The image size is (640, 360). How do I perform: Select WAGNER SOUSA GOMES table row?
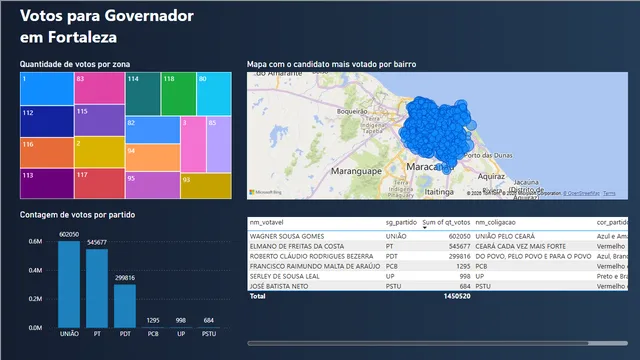(438, 236)
